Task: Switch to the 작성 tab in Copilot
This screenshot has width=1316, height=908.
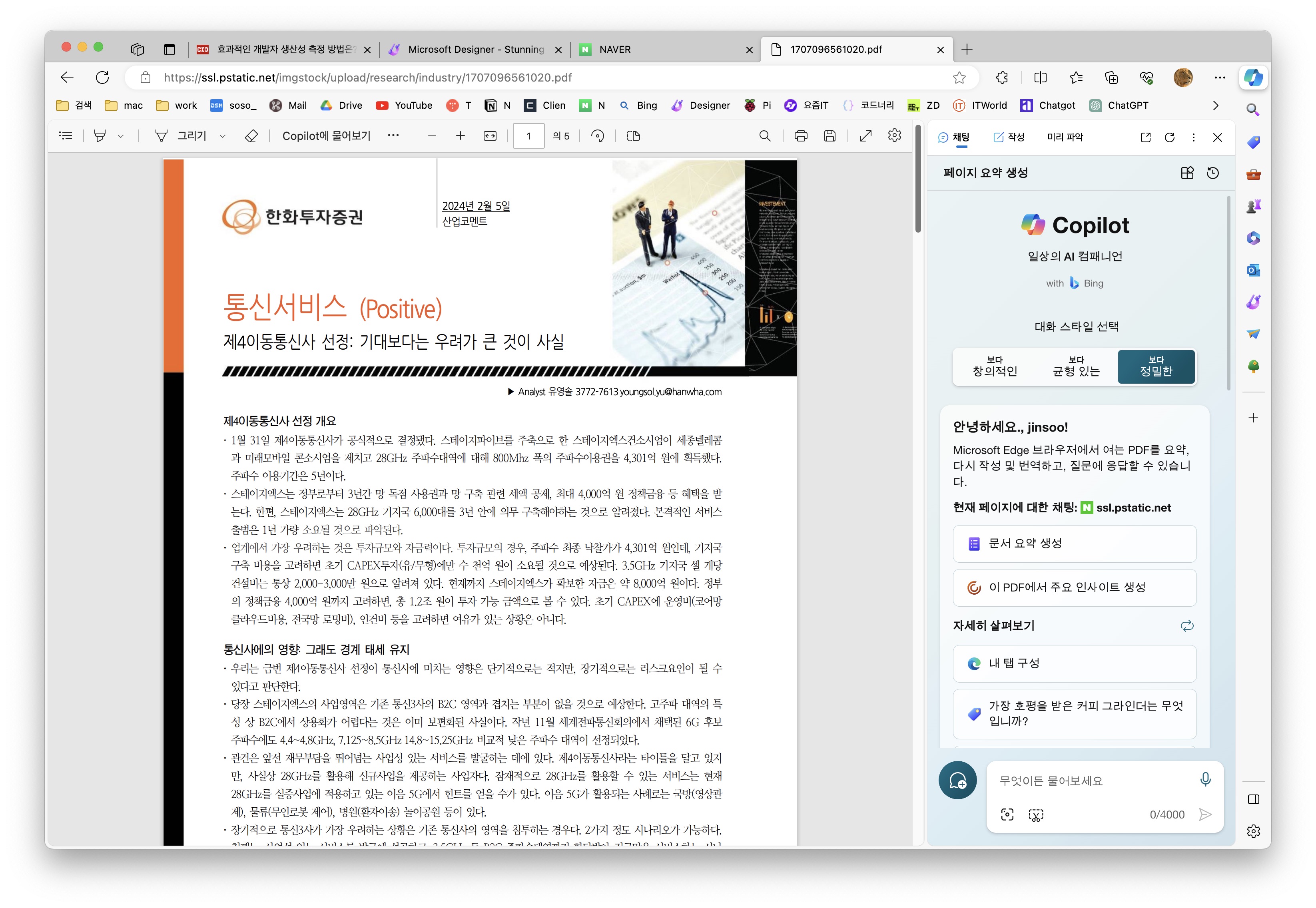Action: [x=1009, y=137]
